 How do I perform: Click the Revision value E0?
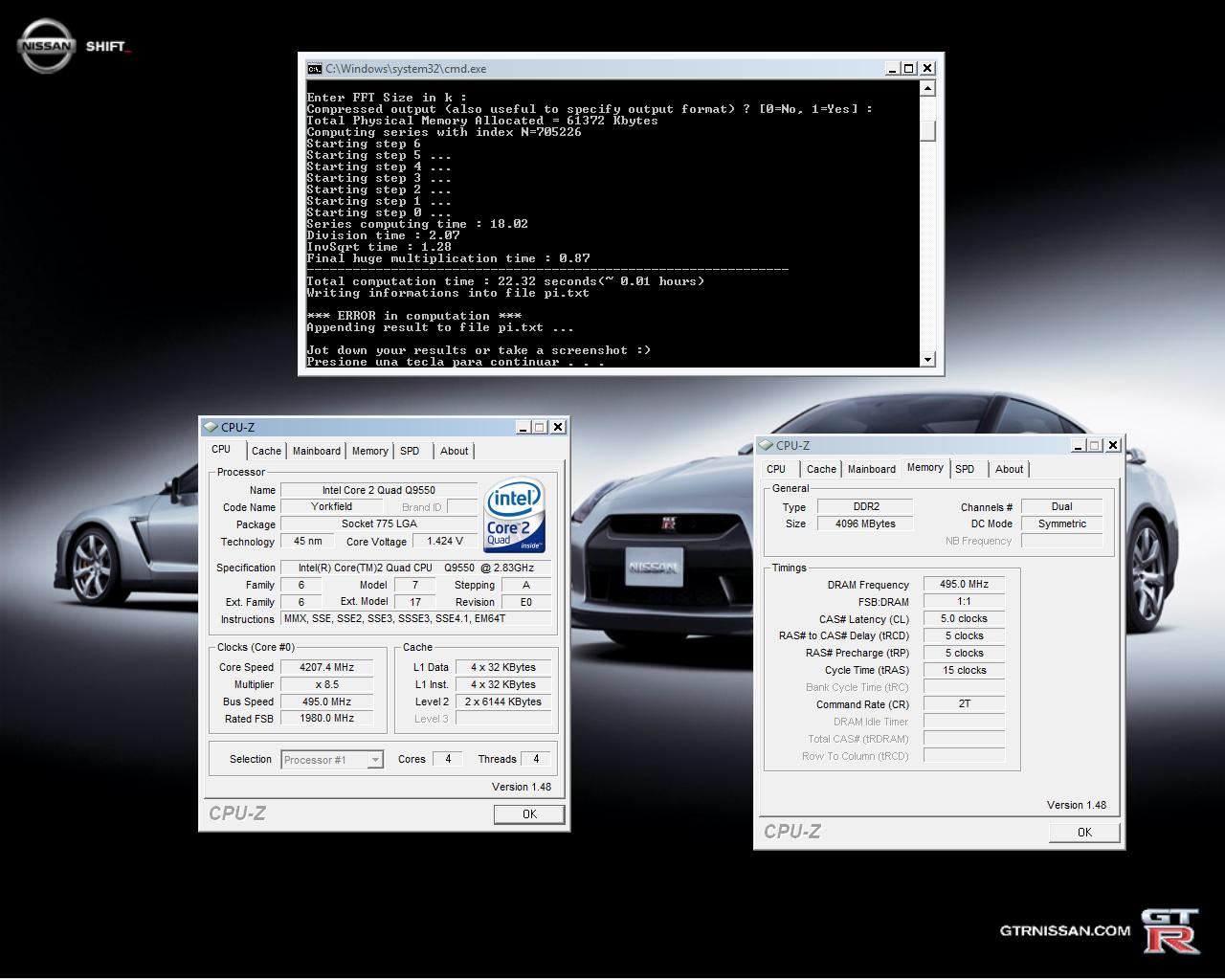coord(525,602)
